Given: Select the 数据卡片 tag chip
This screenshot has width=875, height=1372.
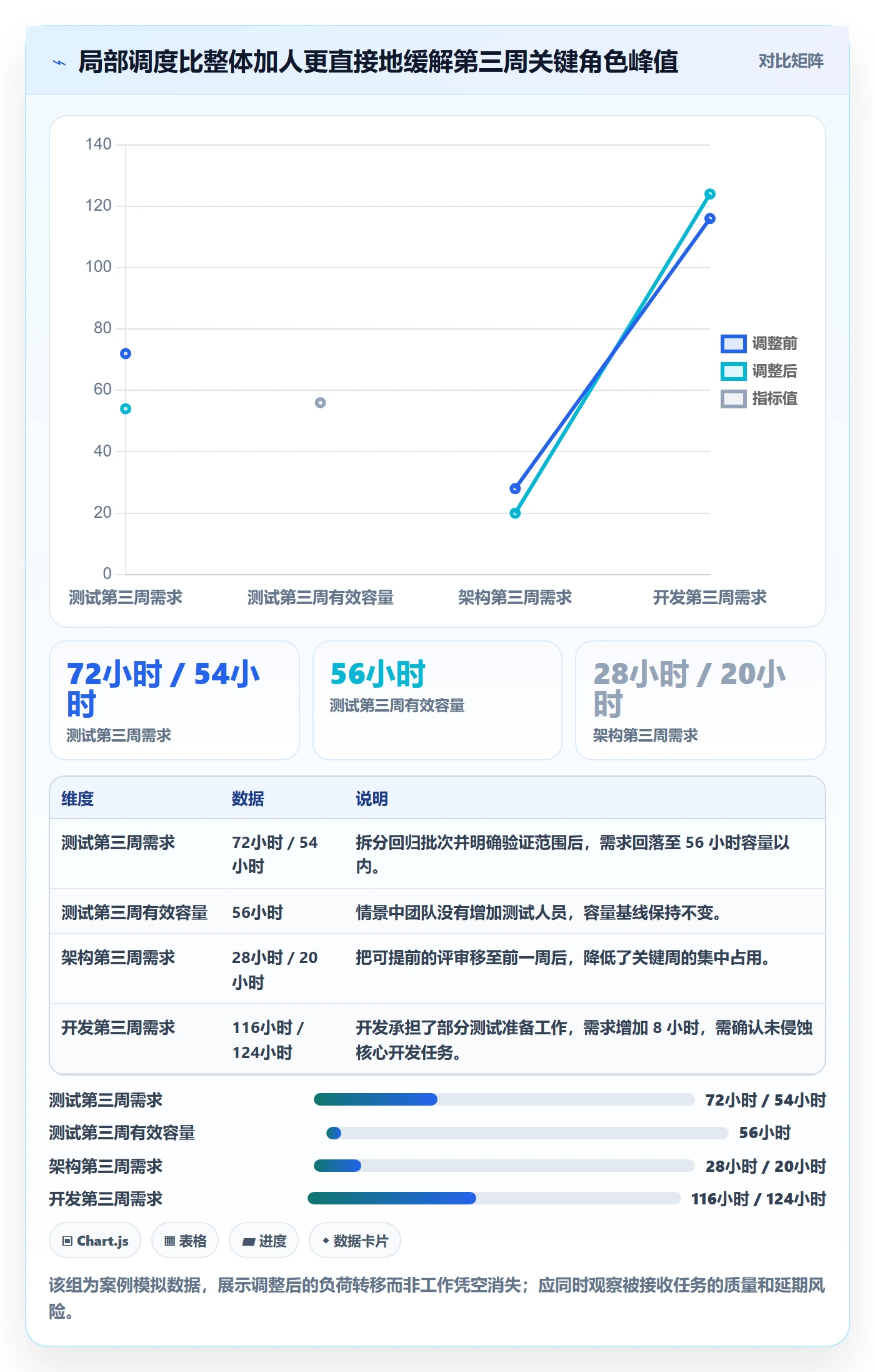Looking at the screenshot, I should point(355,1241).
